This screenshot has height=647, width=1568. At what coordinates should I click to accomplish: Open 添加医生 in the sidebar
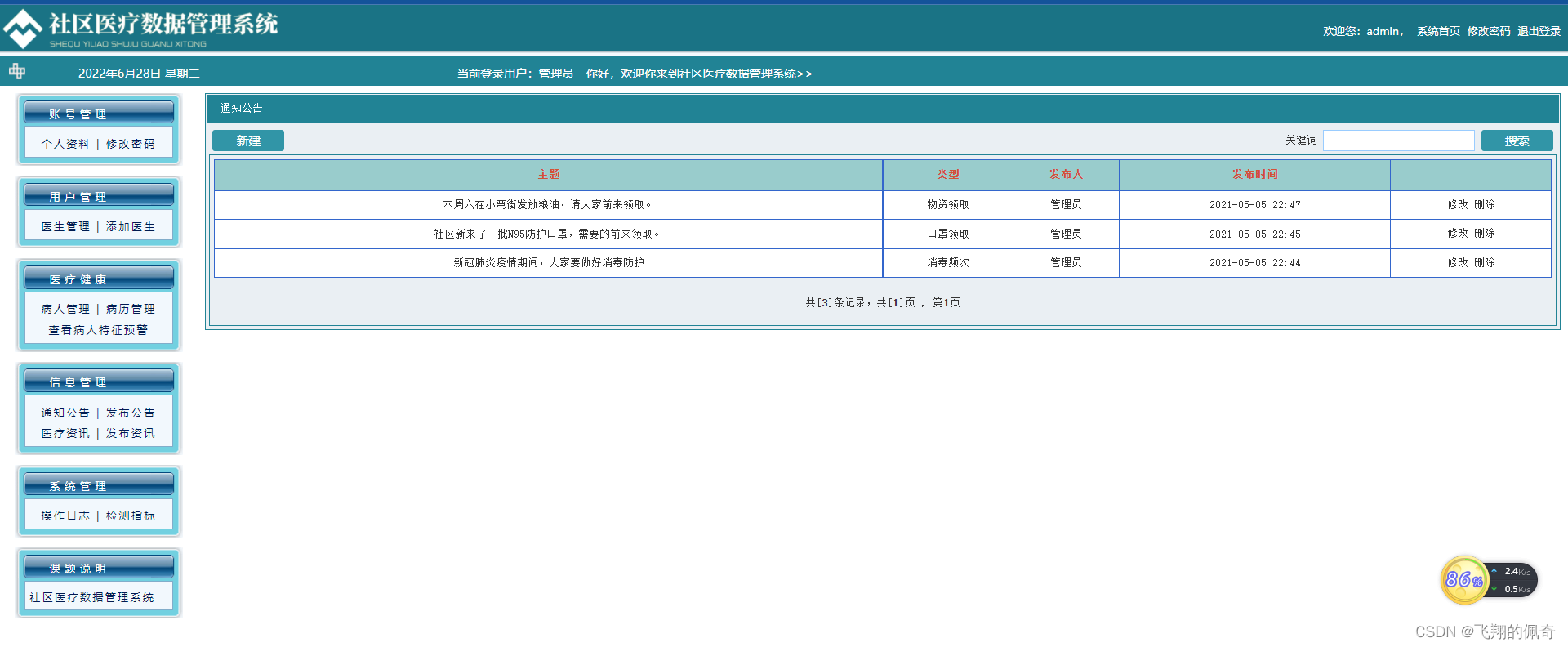point(130,226)
